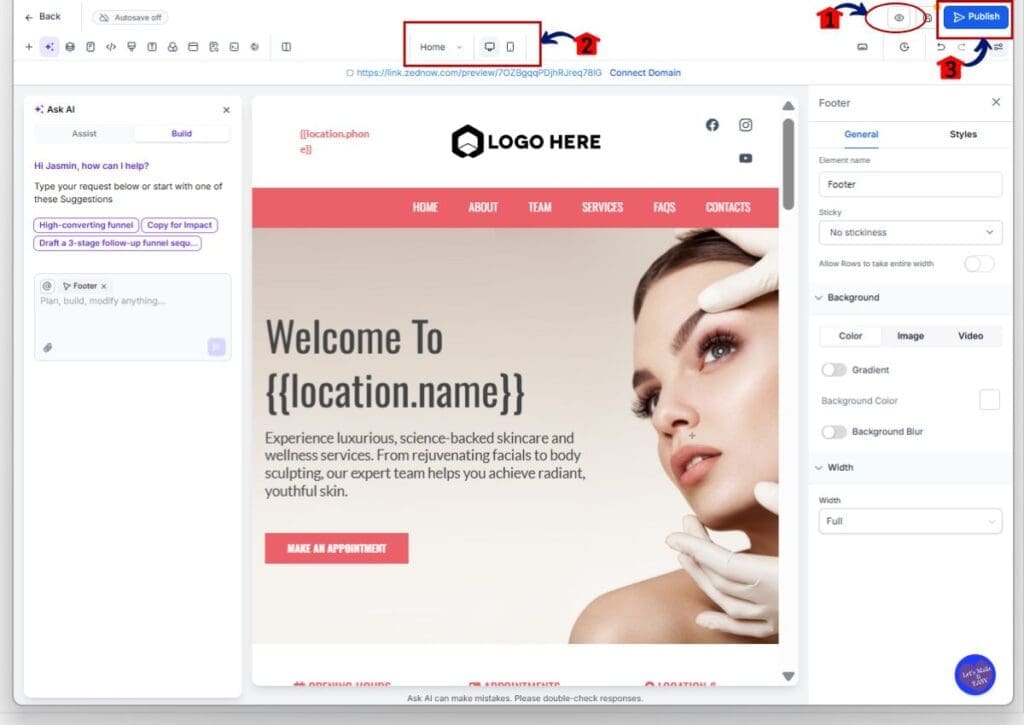This screenshot has height=725, width=1024.
Task: Click the AI send message button
Action: 216,347
